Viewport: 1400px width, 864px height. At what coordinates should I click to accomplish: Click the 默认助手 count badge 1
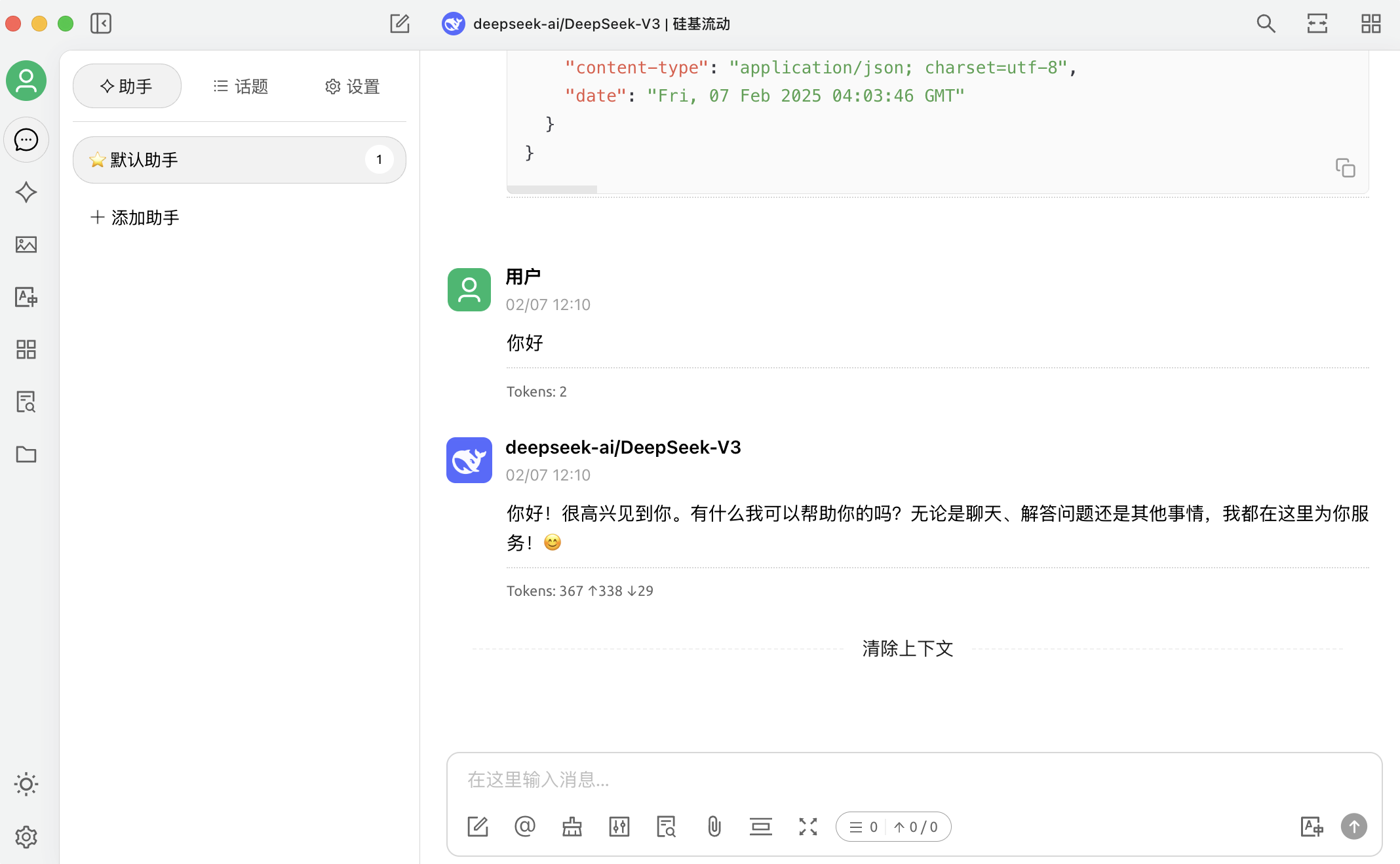coord(379,159)
